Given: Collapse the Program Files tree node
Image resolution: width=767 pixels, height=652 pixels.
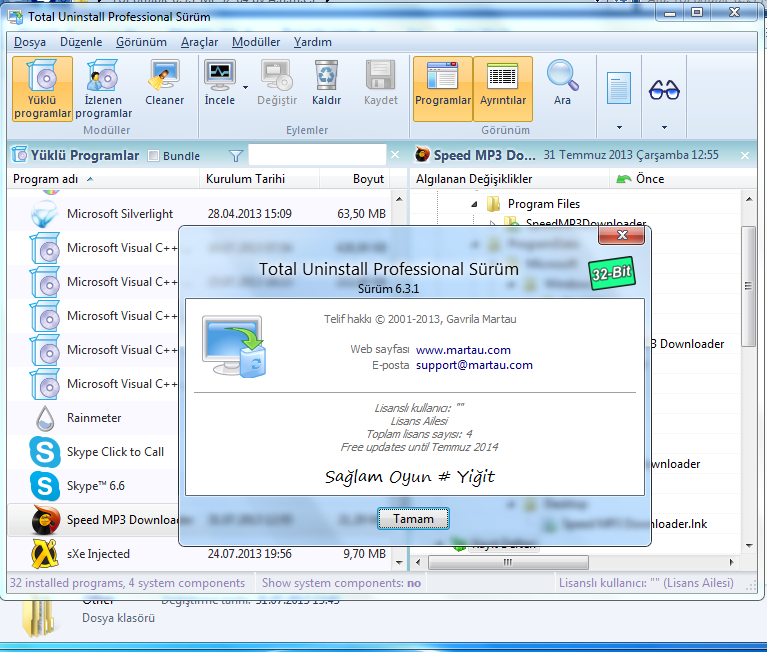Looking at the screenshot, I should [x=474, y=204].
